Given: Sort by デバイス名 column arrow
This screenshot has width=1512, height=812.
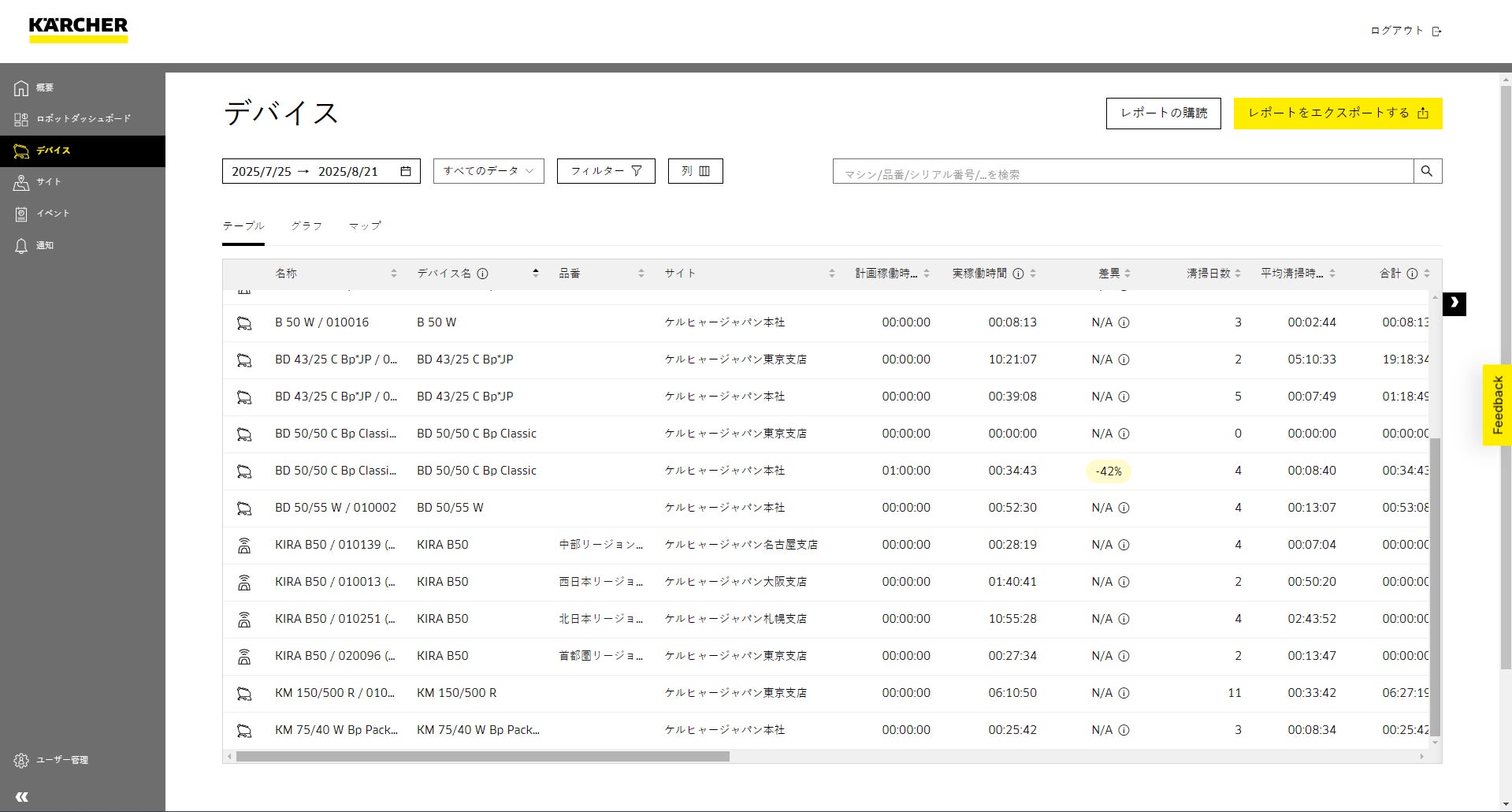Looking at the screenshot, I should coord(536,274).
